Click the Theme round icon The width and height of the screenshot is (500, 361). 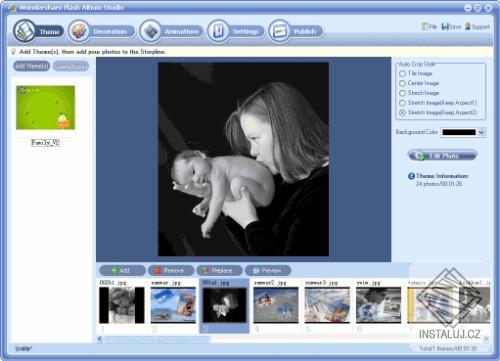[x=24, y=31]
